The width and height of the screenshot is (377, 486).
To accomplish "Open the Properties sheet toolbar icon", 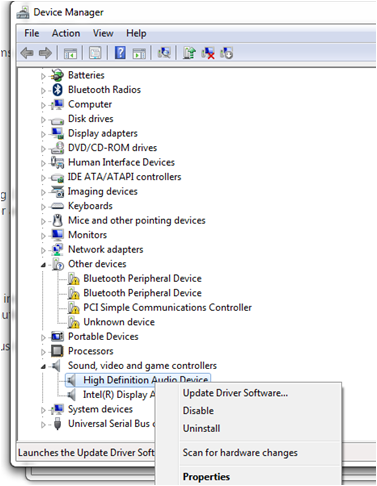I will 95,53.
